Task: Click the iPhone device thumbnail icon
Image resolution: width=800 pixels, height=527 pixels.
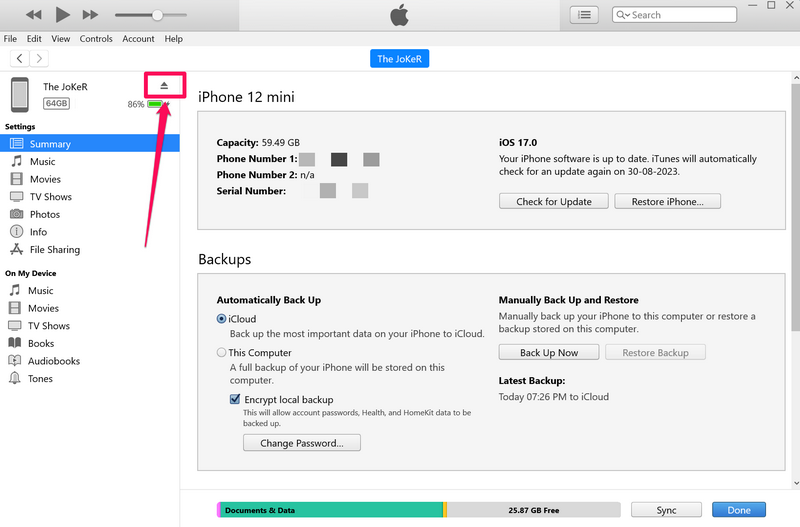Action: (20, 95)
